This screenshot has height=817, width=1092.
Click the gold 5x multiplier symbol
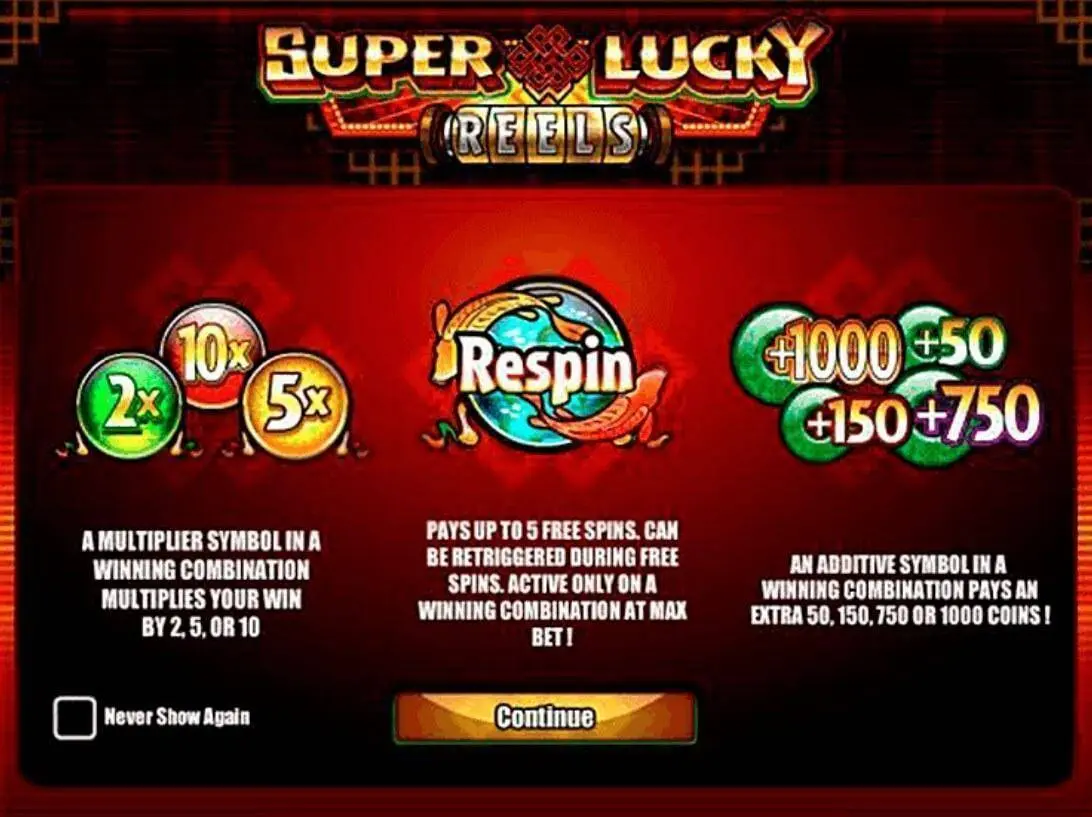[x=295, y=405]
